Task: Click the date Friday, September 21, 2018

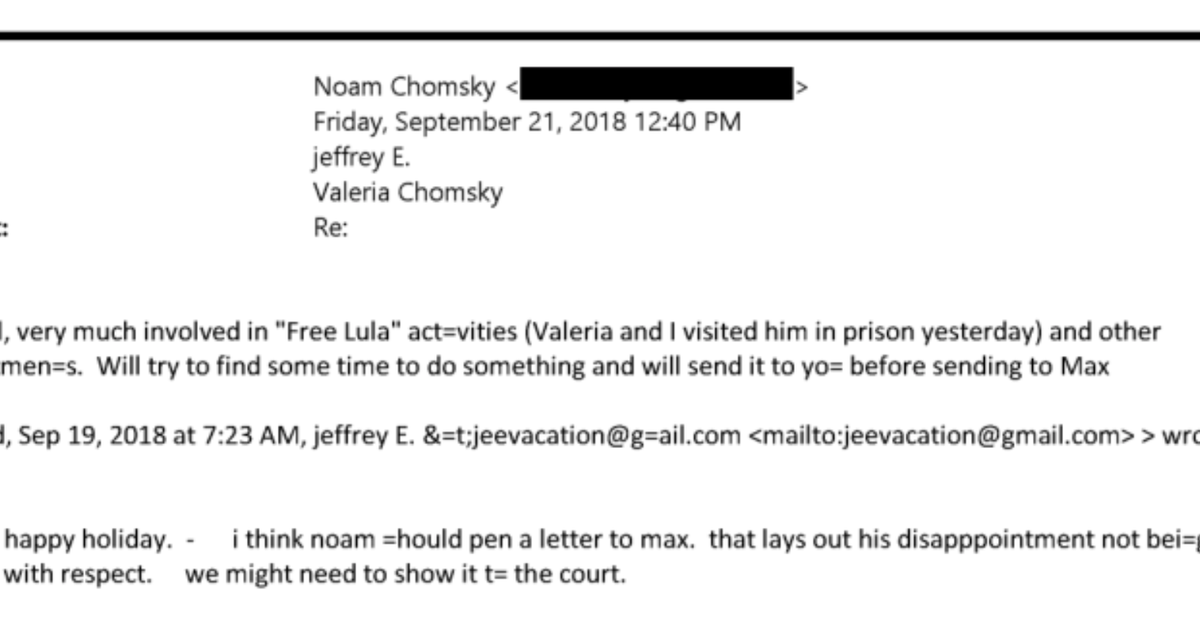Action: (469, 123)
